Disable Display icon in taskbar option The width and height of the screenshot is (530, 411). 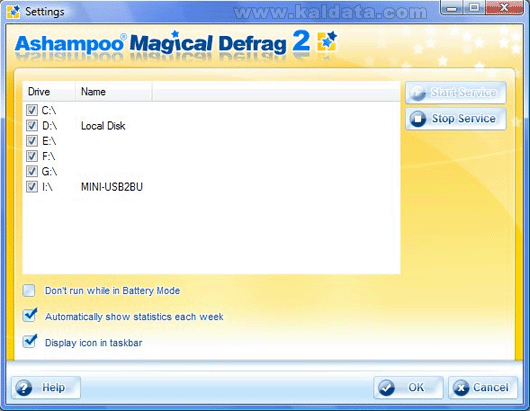pyautogui.click(x=30, y=341)
